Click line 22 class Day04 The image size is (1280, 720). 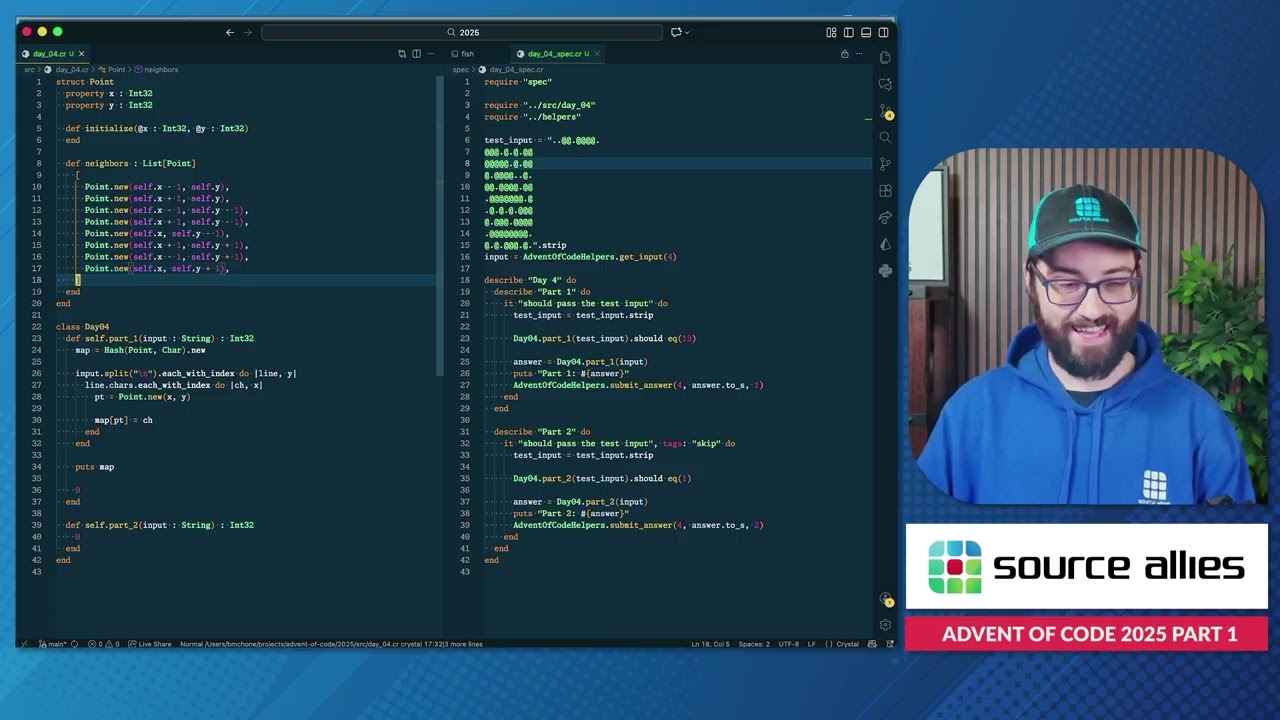82,327
